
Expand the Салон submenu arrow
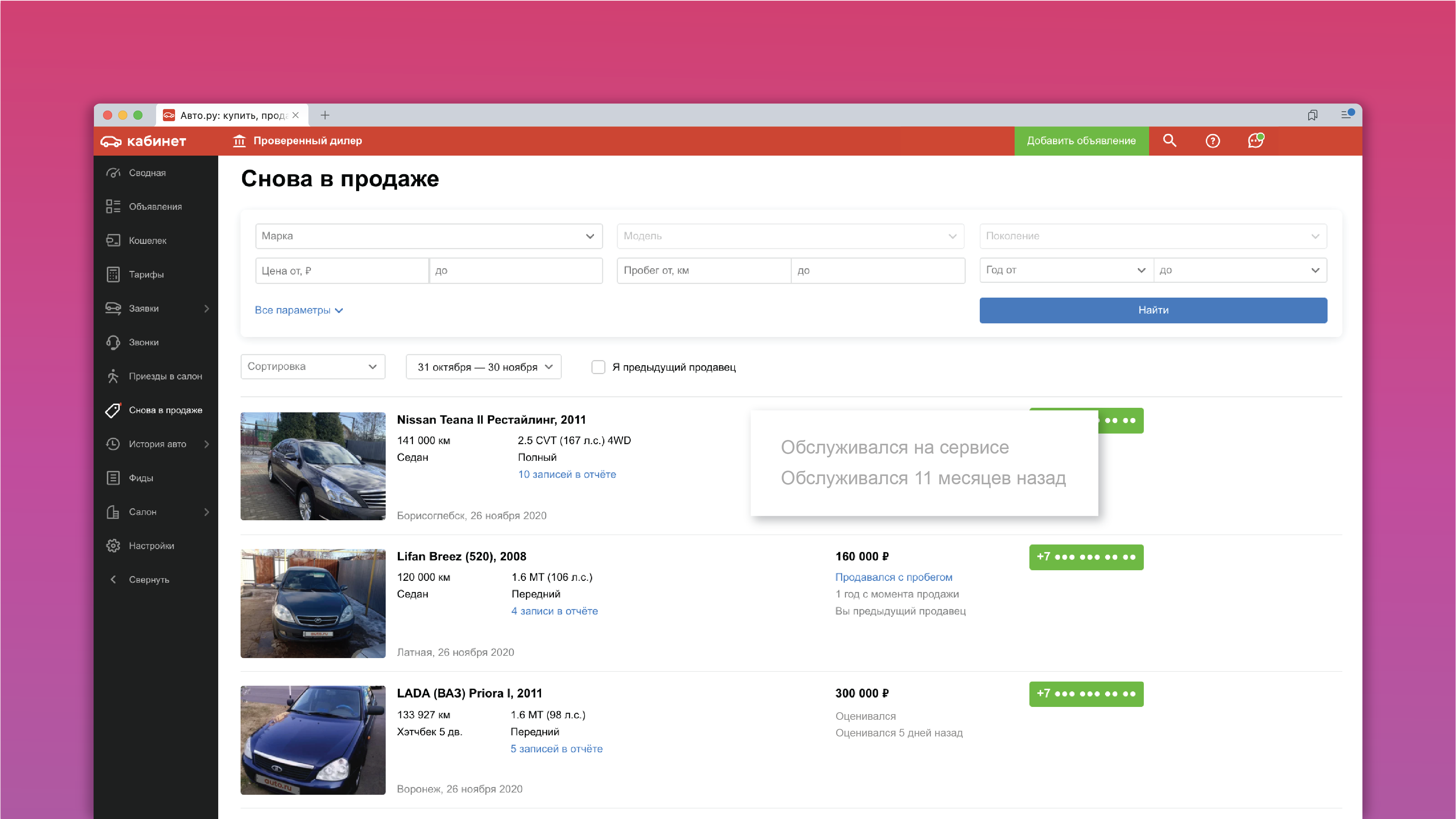[x=207, y=512]
